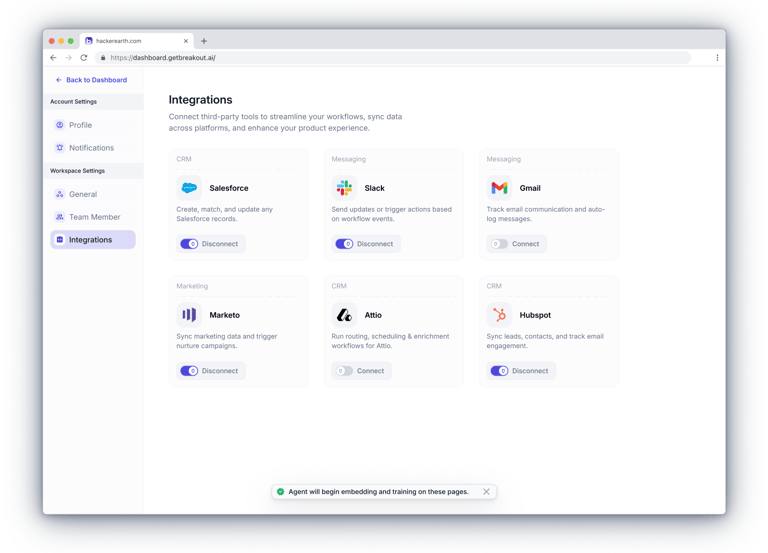This screenshot has width=768, height=553.
Task: Select the Integrations sidebar item
Action: tap(93, 240)
